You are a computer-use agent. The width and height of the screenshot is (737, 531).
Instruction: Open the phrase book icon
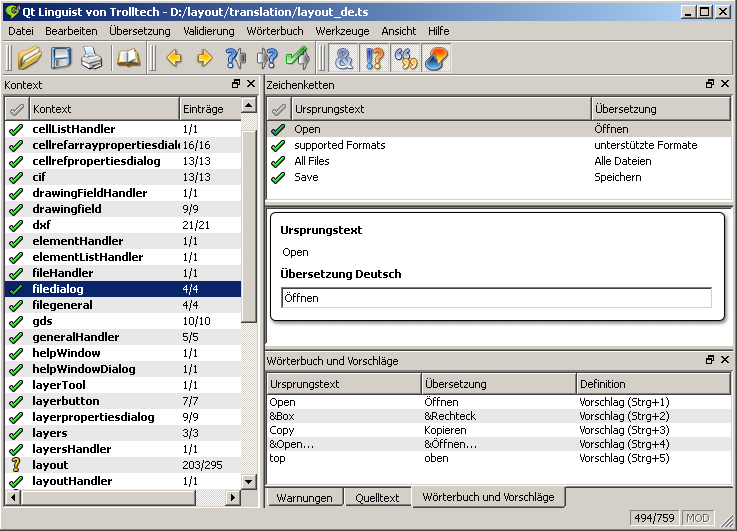point(128,59)
